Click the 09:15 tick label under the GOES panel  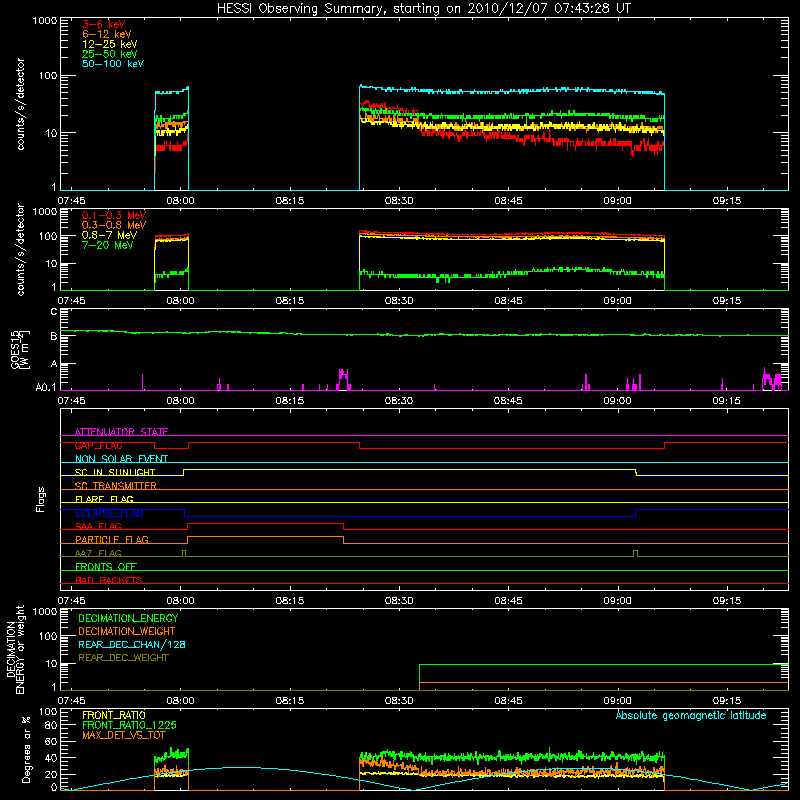[x=727, y=401]
